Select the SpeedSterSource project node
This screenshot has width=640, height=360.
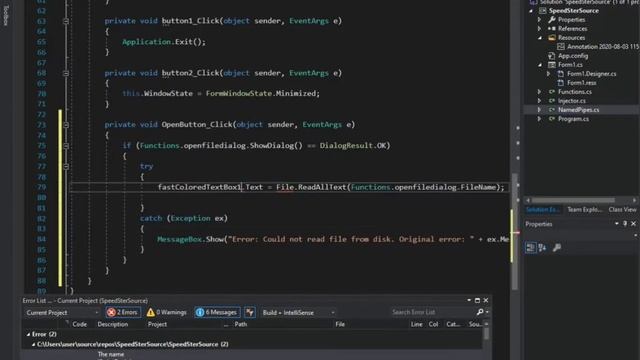click(x=573, y=11)
